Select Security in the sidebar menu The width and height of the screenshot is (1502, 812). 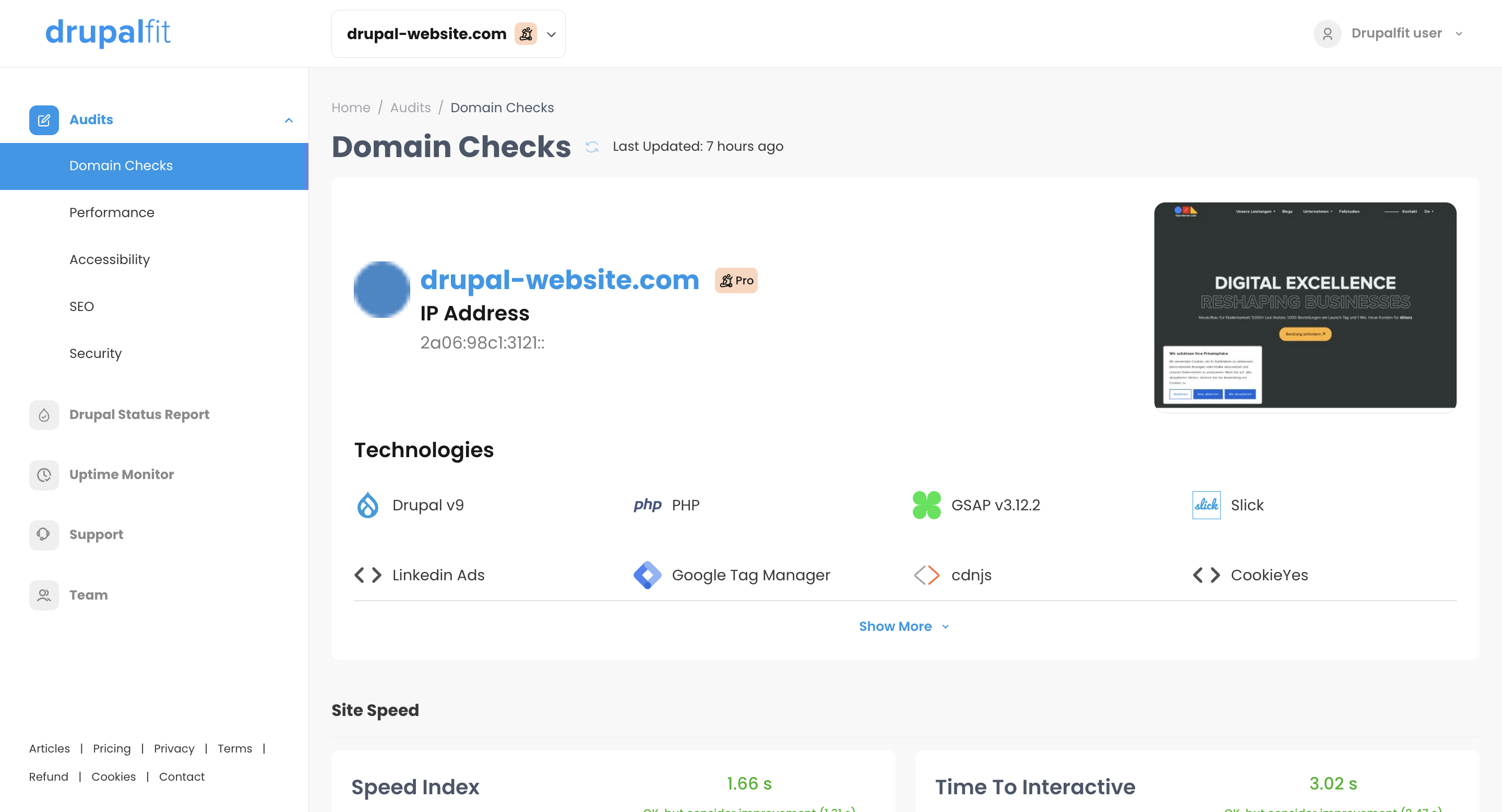[x=96, y=354]
